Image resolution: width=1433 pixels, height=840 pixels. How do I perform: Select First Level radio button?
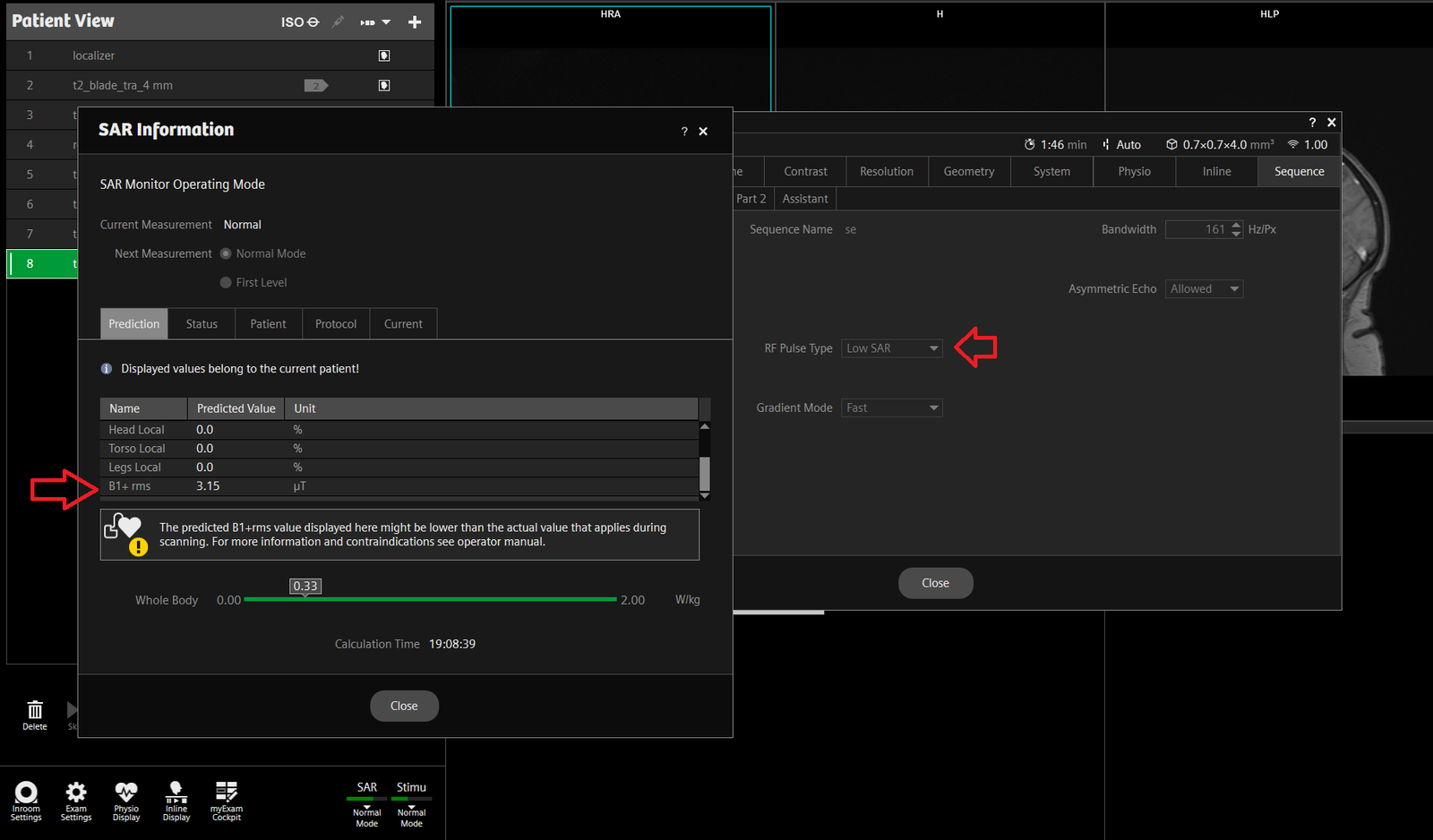tap(226, 283)
